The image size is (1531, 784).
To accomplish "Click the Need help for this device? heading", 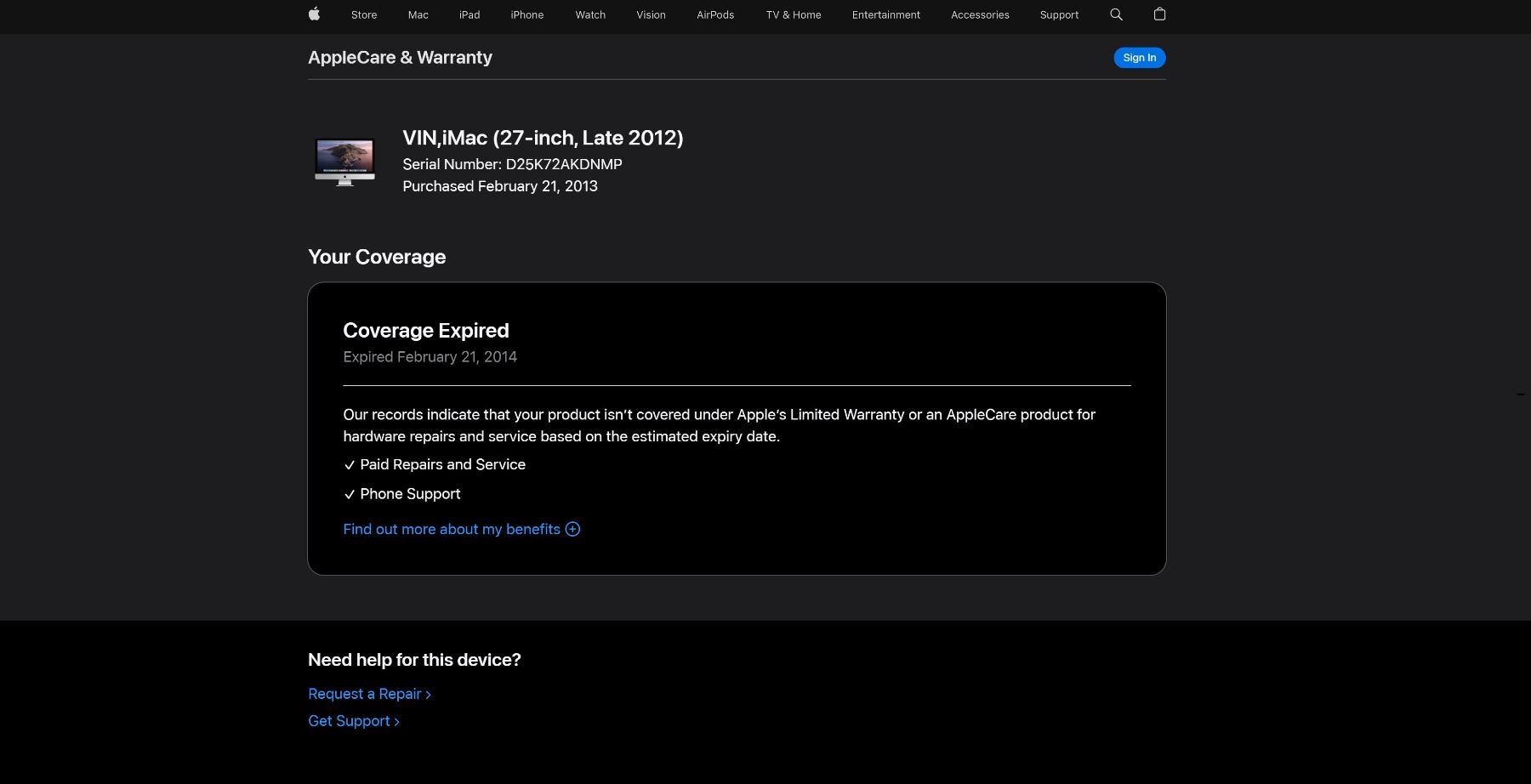I will pyautogui.click(x=414, y=660).
